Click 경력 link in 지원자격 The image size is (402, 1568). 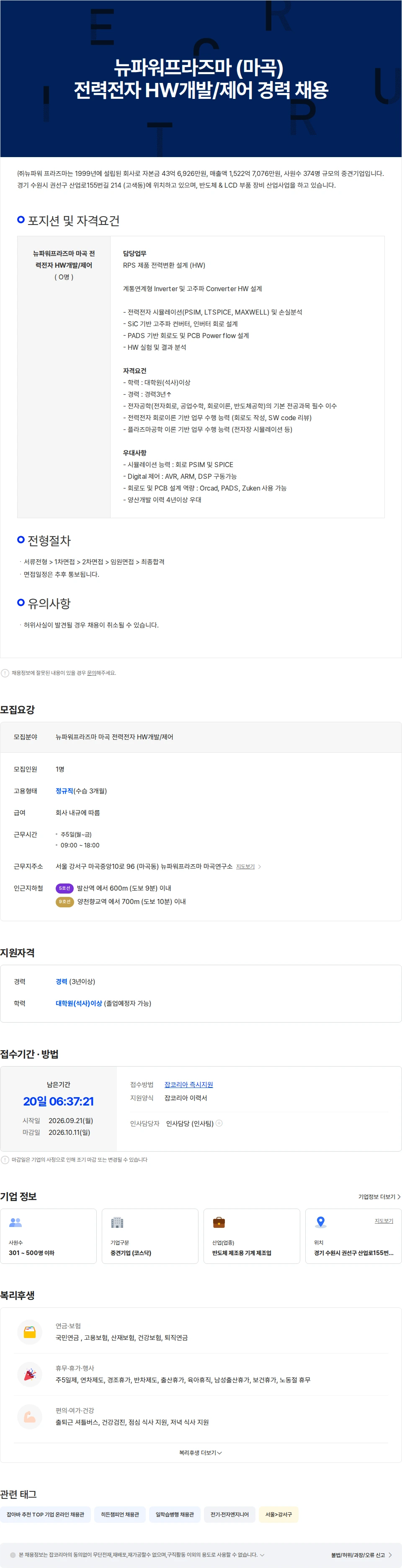pos(62,981)
